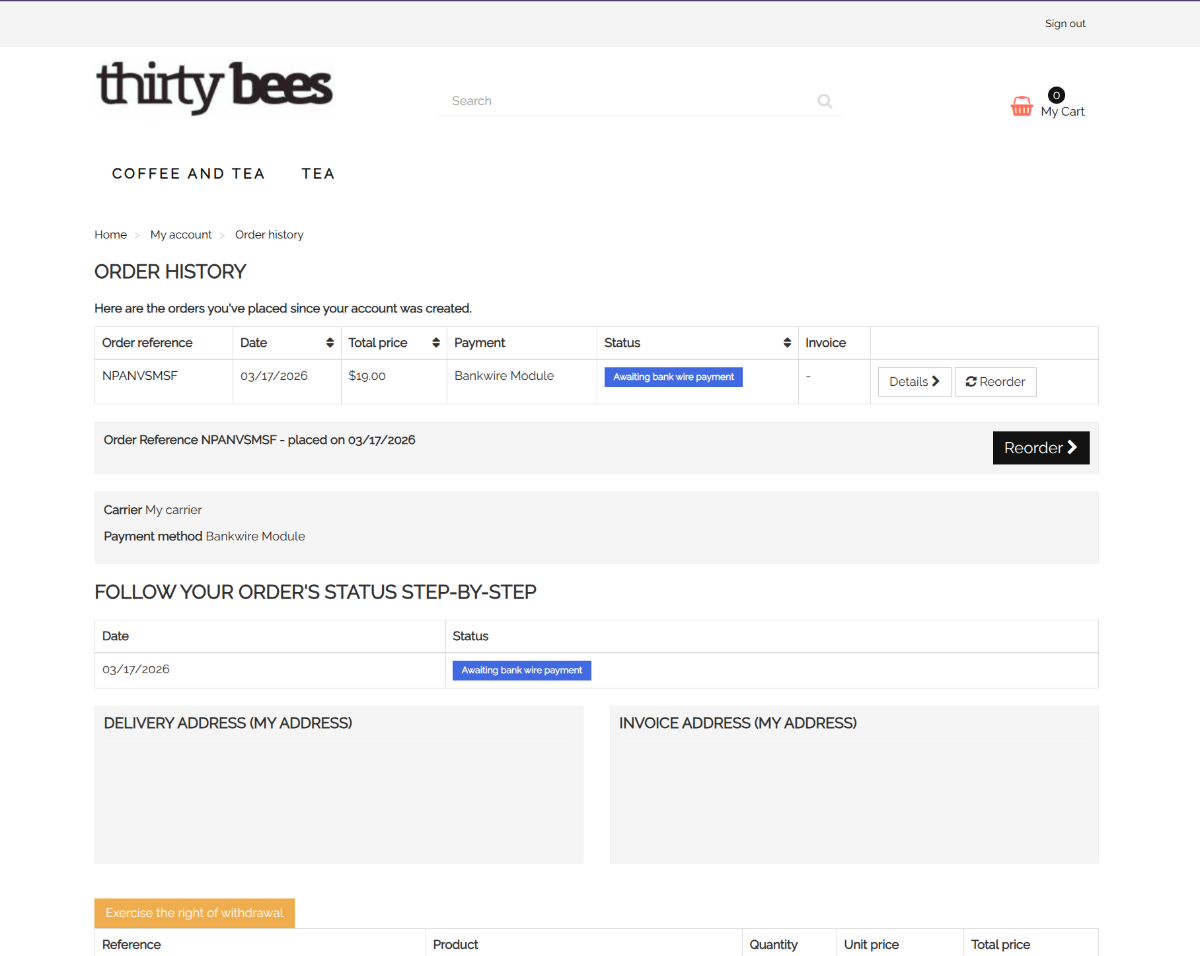This screenshot has width=1200, height=956.
Task: Sort orders by Total price arrows
Action: click(x=436, y=343)
